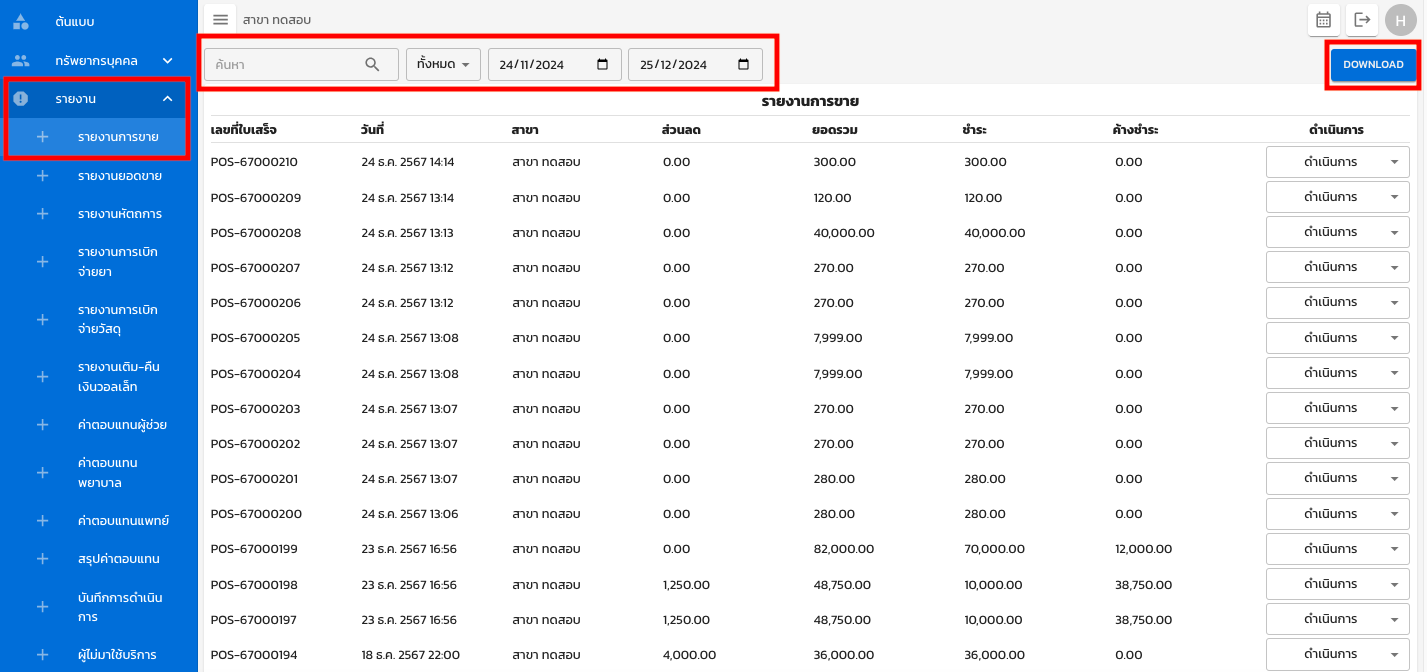Click plus icon beside ค่าตอบแทนผู้ช่วย
Viewport: 1427px width, 672px height.
[42, 425]
